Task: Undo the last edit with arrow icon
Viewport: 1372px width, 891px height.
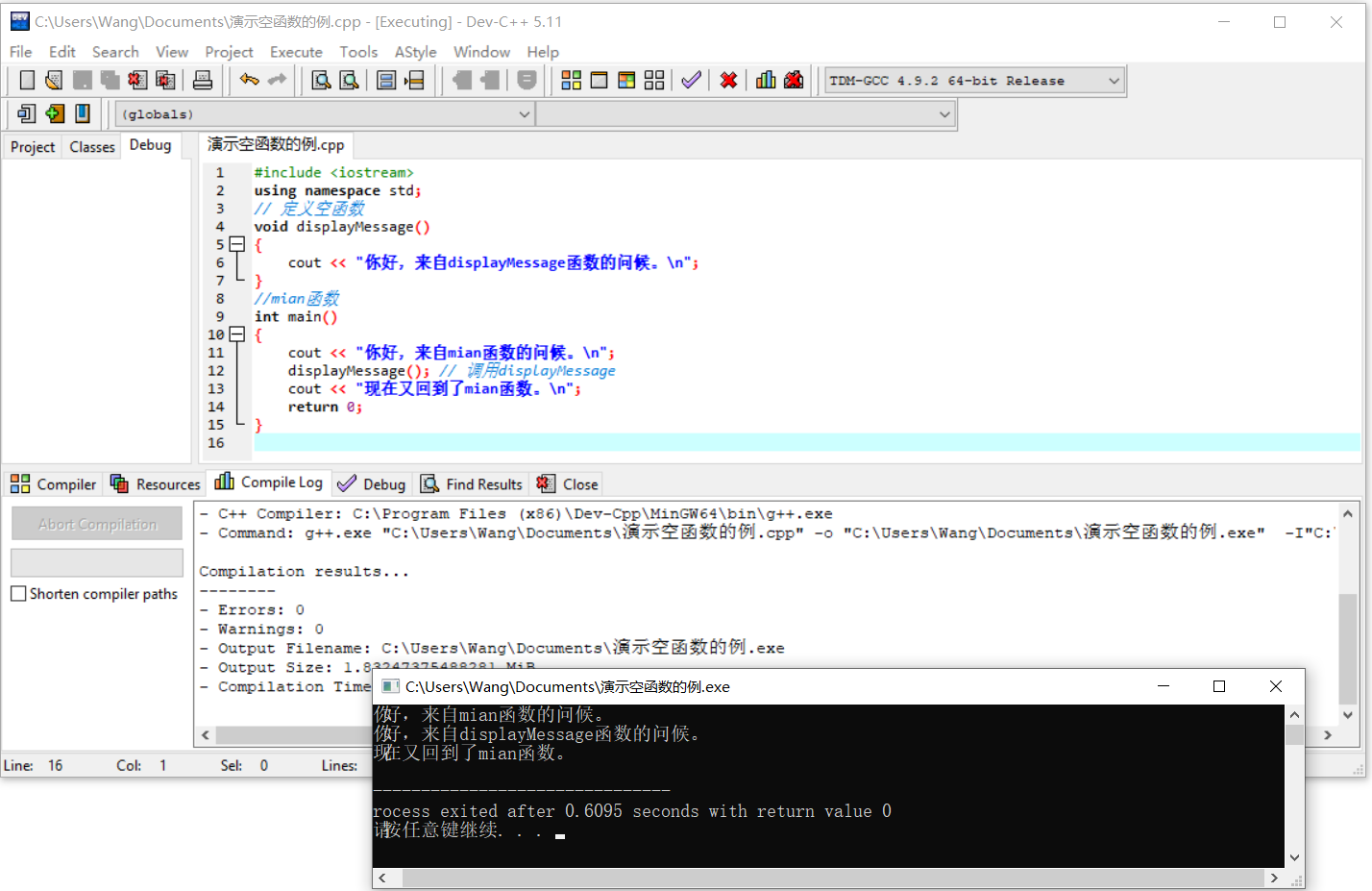Action: click(x=250, y=81)
